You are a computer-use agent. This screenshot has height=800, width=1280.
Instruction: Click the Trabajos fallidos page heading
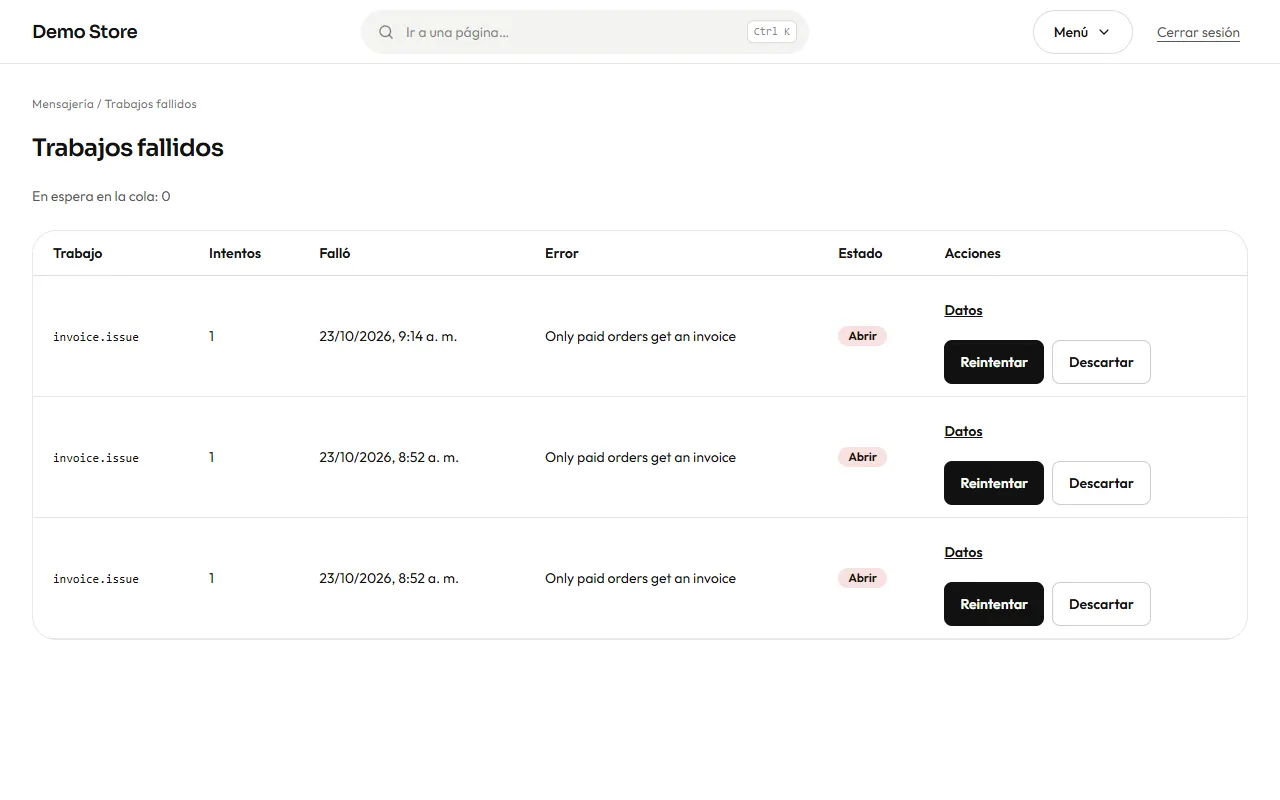(128, 147)
